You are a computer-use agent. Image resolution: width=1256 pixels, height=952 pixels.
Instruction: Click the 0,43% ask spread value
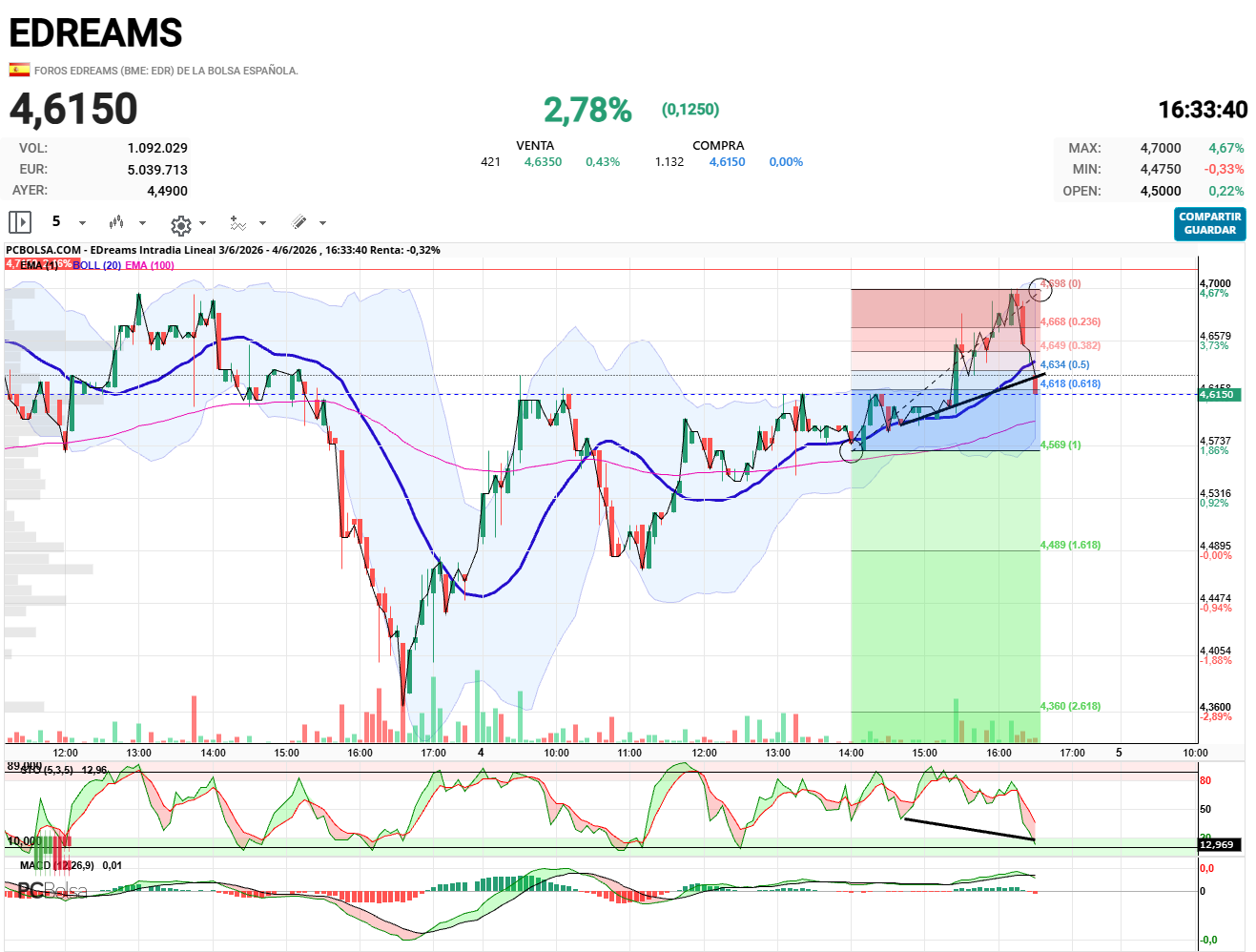(x=603, y=162)
